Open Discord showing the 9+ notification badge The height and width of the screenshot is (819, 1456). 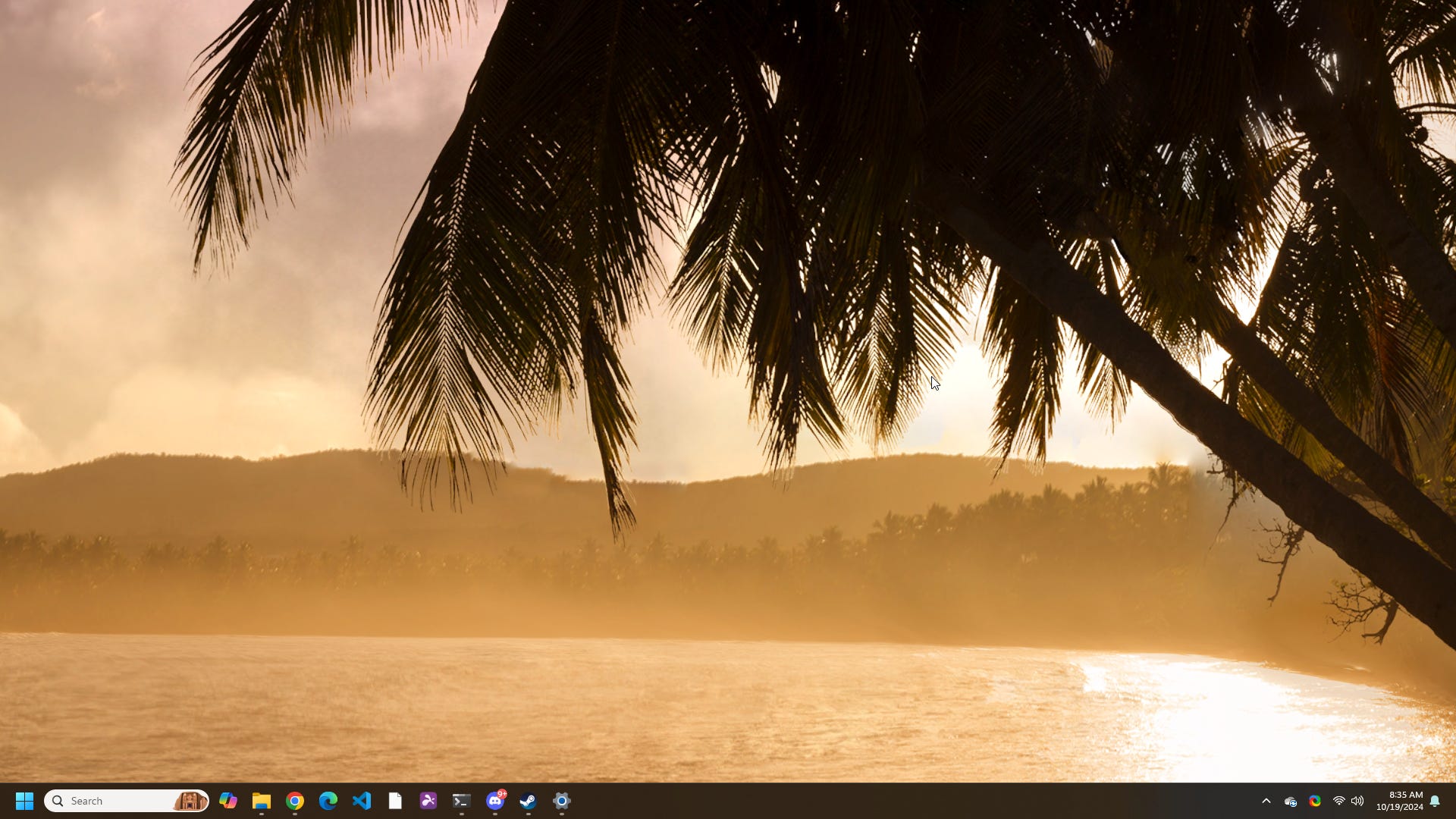pyautogui.click(x=495, y=801)
